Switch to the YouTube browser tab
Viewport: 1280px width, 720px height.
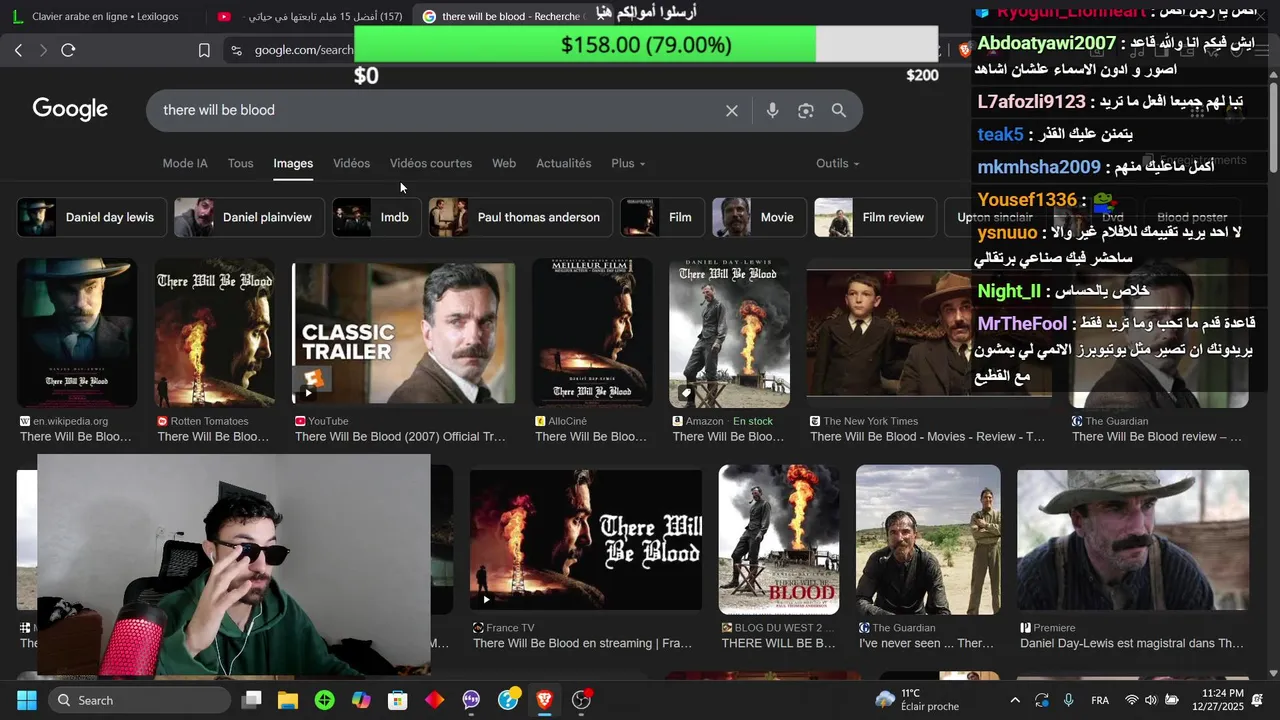pyautogui.click(x=310, y=16)
